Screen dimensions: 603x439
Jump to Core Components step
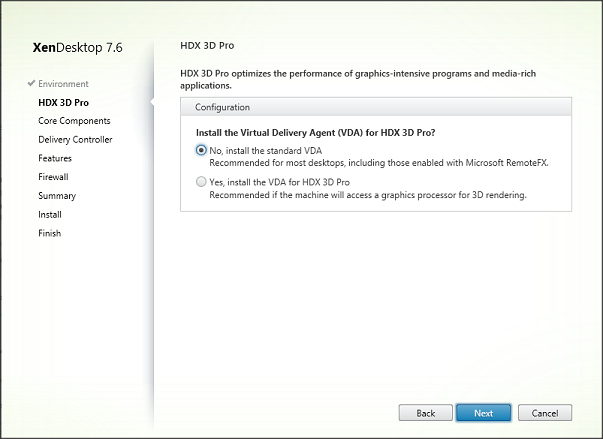click(x=74, y=121)
